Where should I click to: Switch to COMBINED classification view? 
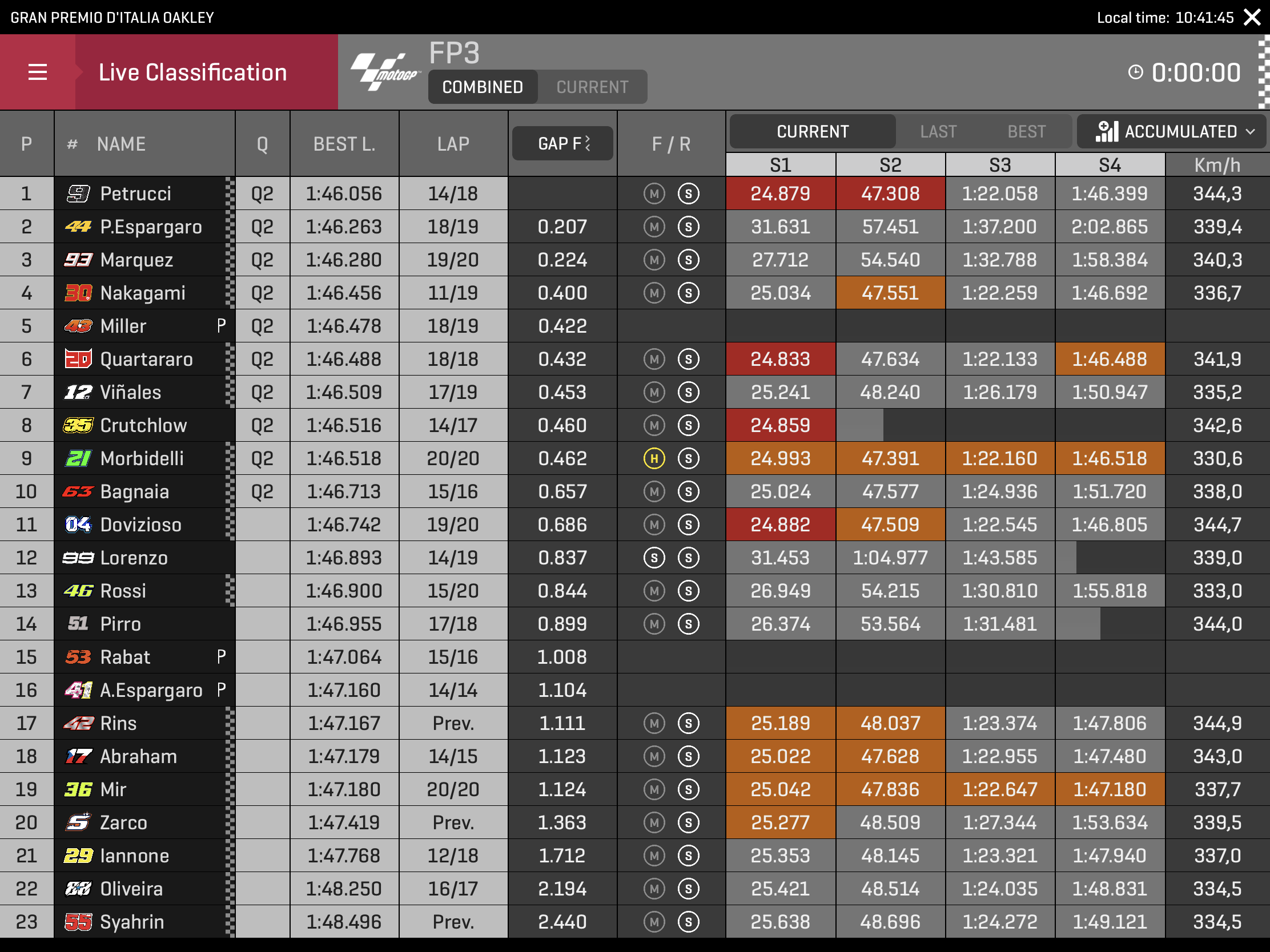tap(483, 87)
